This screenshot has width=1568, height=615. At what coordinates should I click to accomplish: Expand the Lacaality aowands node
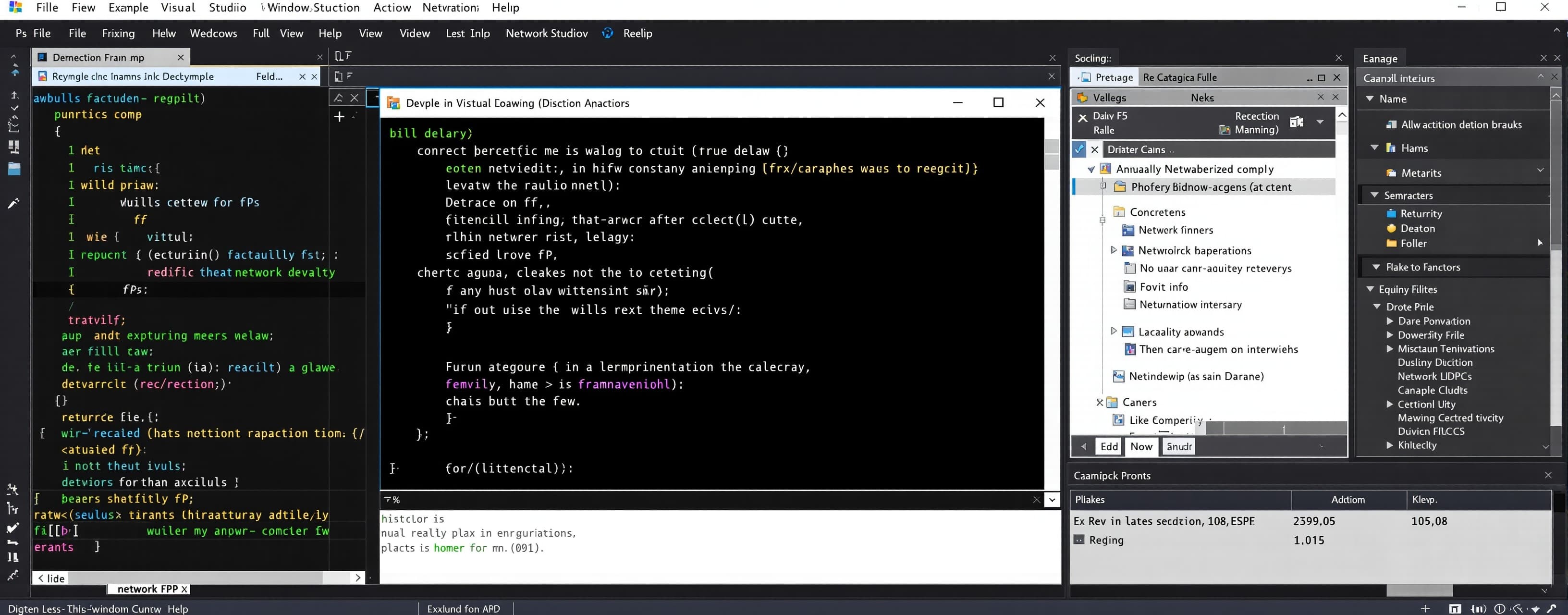pos(1114,331)
